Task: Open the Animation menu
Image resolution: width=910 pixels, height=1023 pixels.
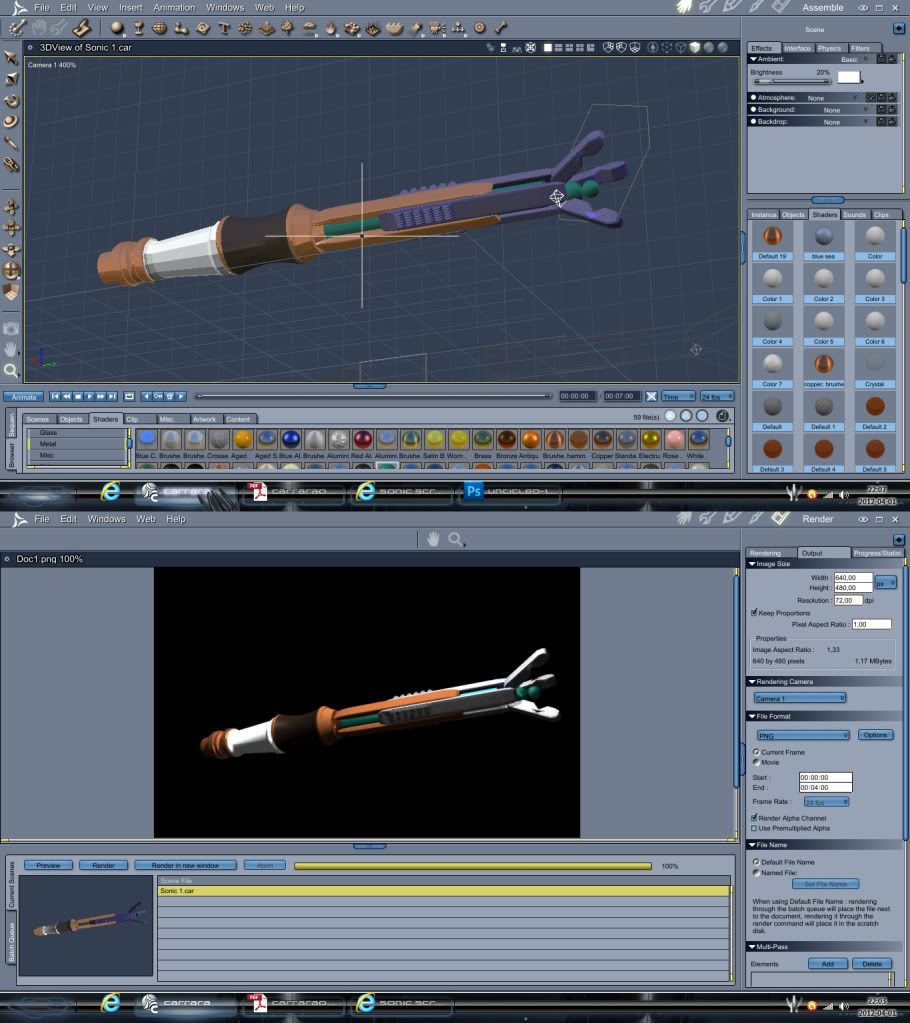Action: [174, 8]
